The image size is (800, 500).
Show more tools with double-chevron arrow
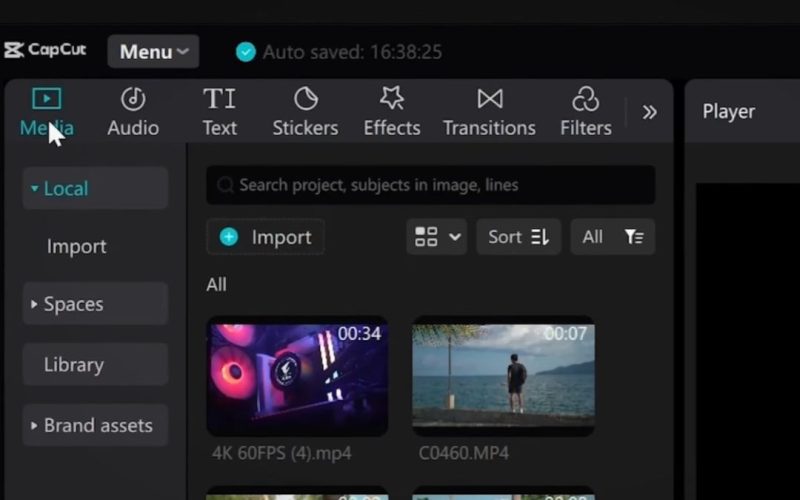(650, 112)
